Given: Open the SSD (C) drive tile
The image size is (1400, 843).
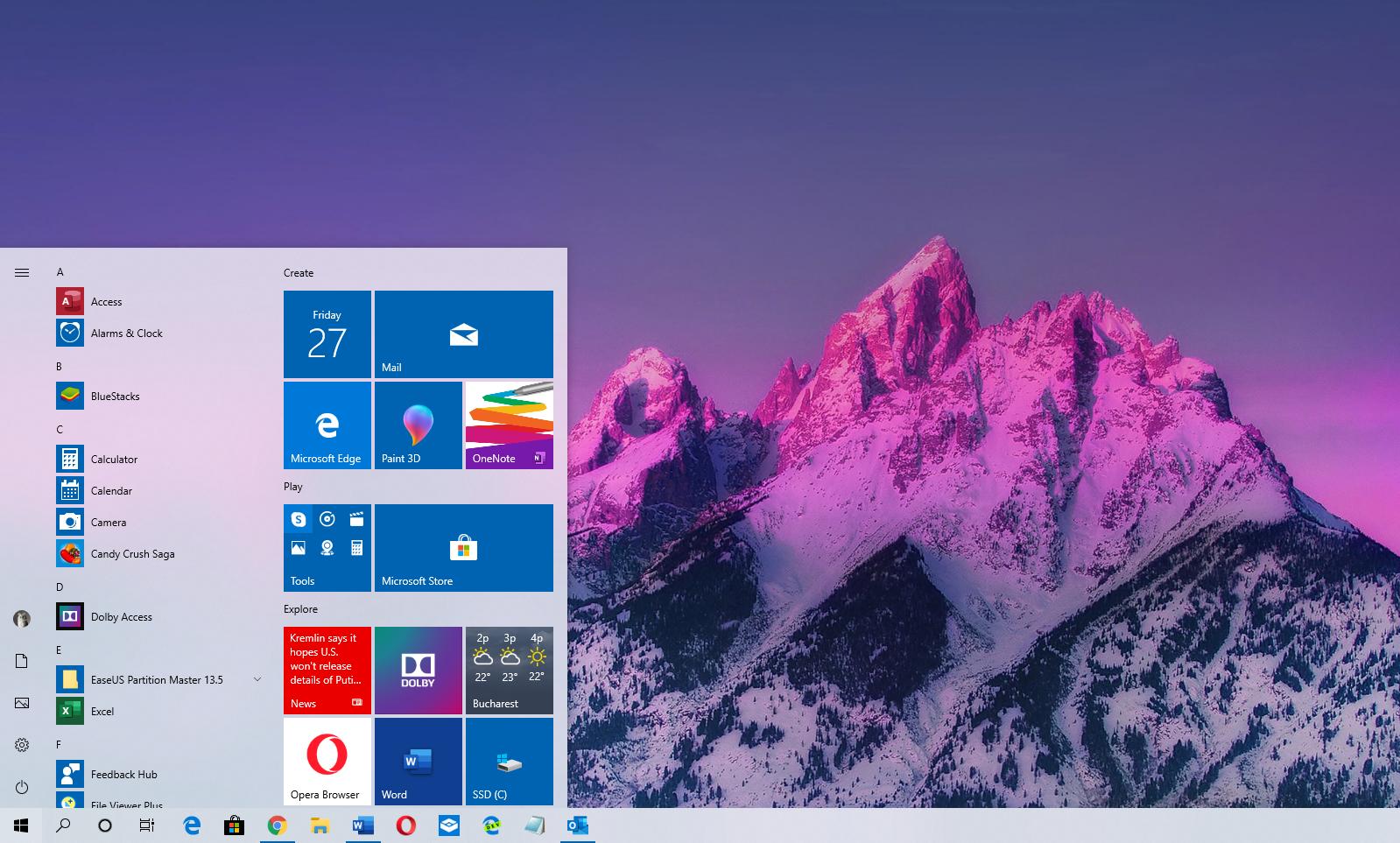Looking at the screenshot, I should pos(510,762).
